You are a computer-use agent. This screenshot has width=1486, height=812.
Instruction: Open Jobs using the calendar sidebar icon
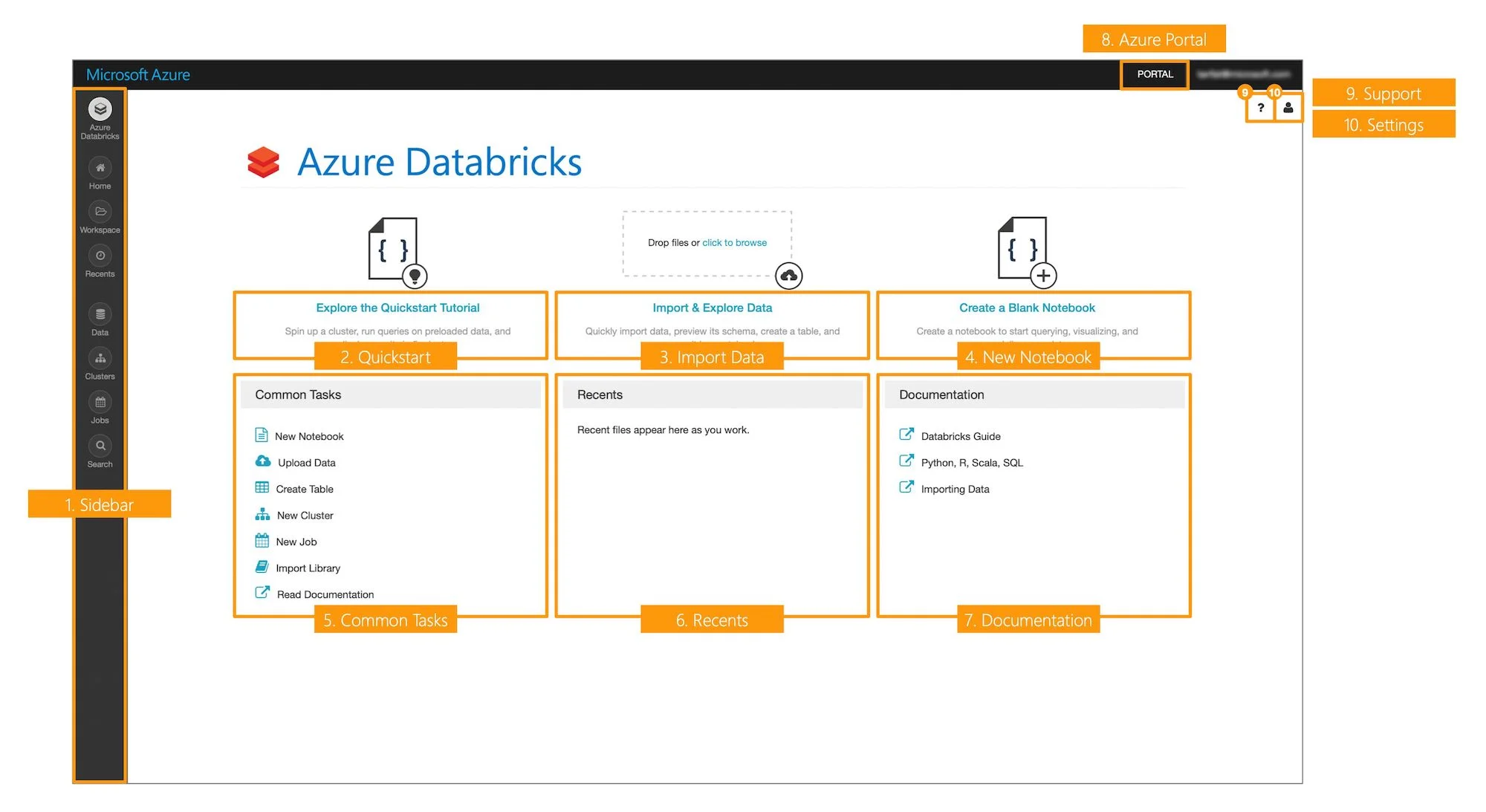pos(100,403)
